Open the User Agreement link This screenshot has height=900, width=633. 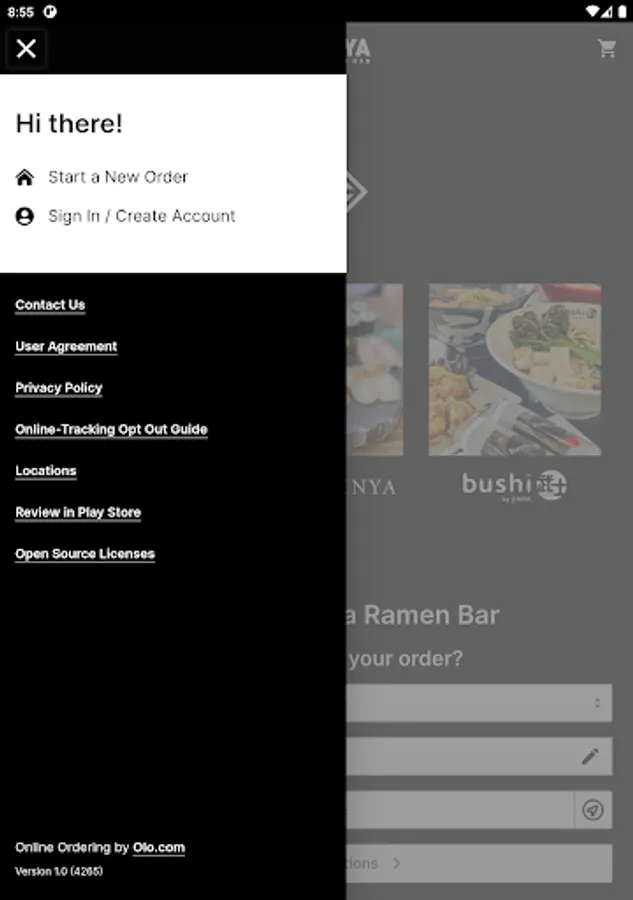click(66, 347)
